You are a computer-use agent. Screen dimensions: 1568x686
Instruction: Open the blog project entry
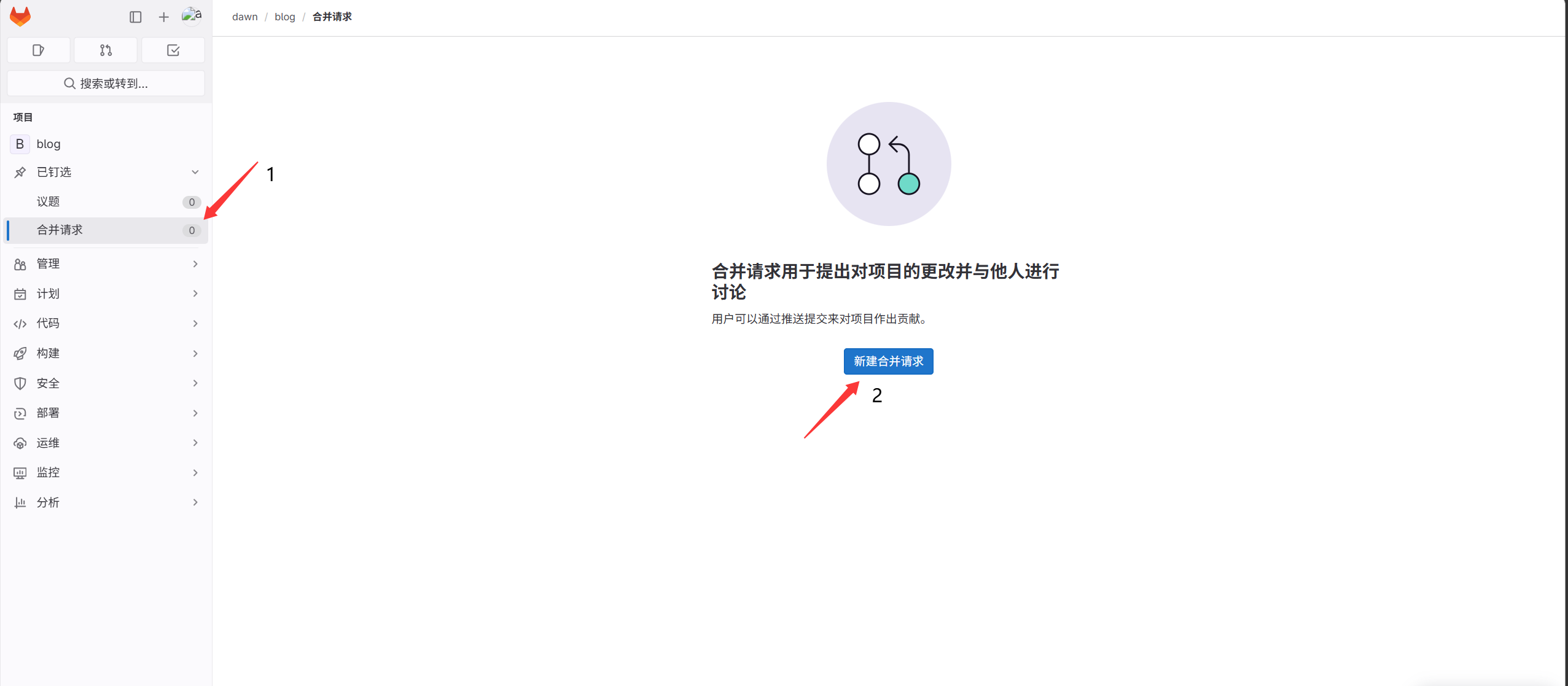[106, 144]
